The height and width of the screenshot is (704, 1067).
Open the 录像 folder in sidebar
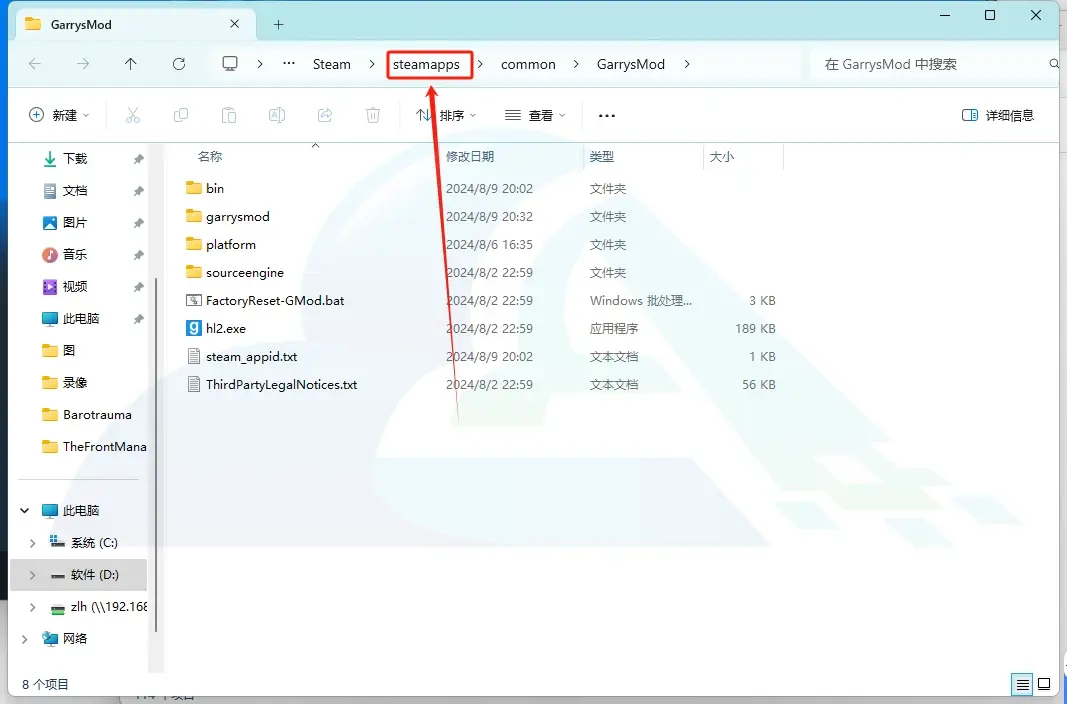65,383
